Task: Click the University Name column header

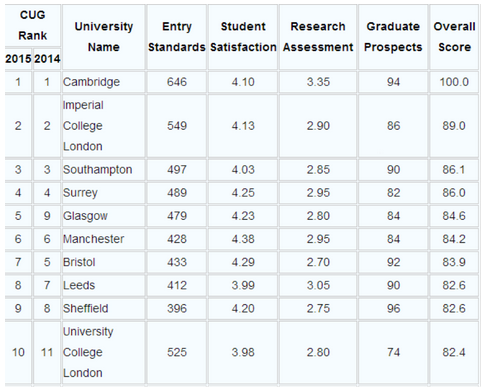Action: 104,37
